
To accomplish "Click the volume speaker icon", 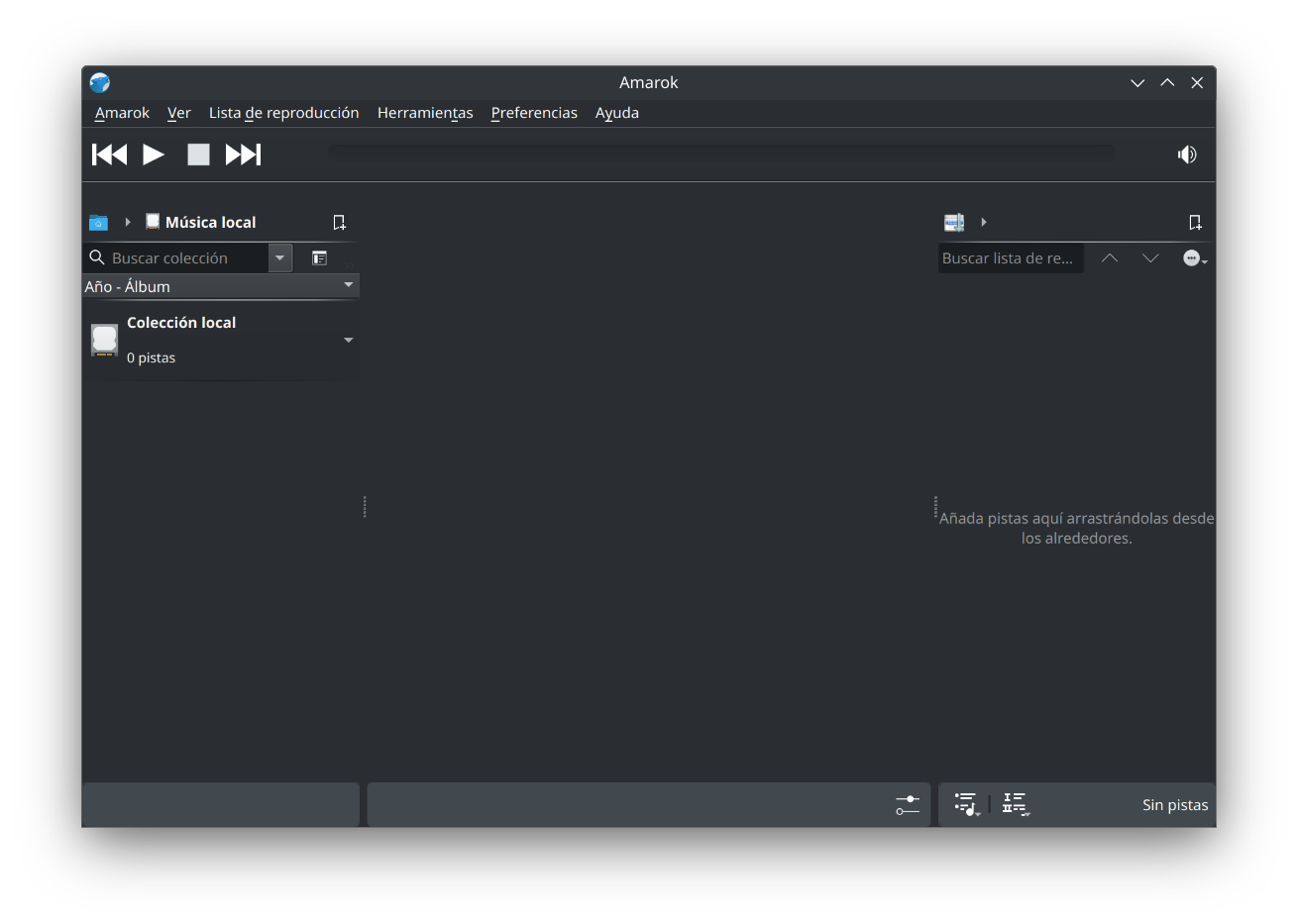I will [1187, 154].
